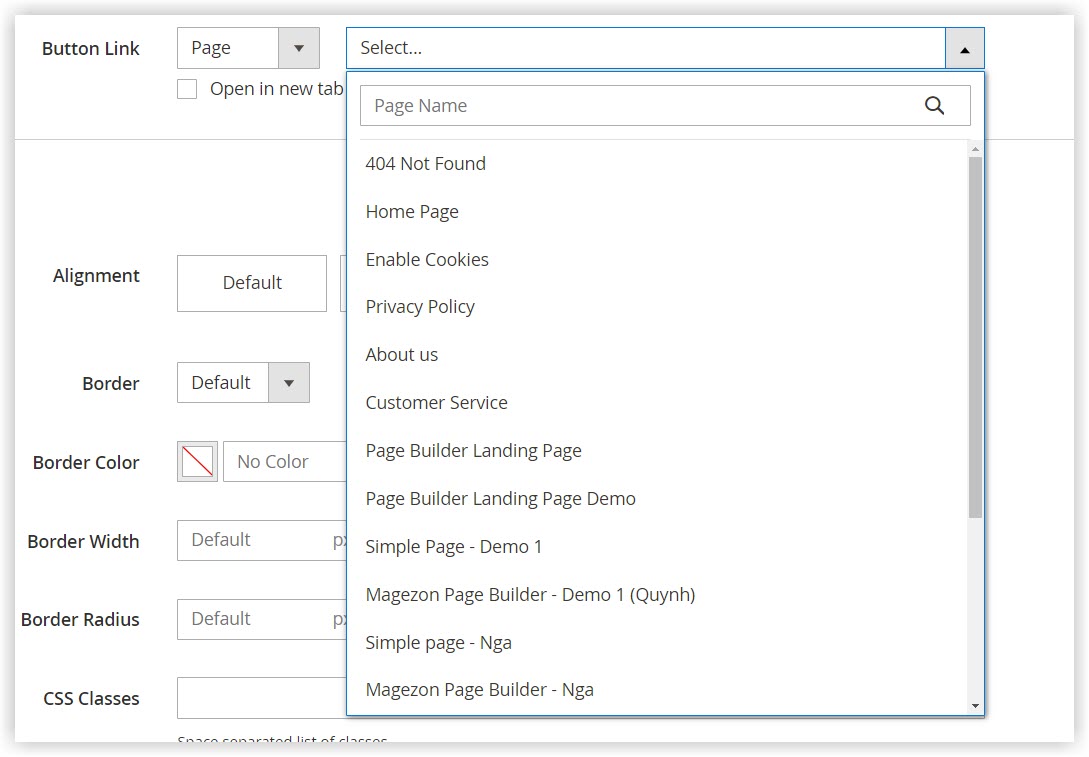
Task: Collapse the Select page dropdown arrow
Action: 964,48
